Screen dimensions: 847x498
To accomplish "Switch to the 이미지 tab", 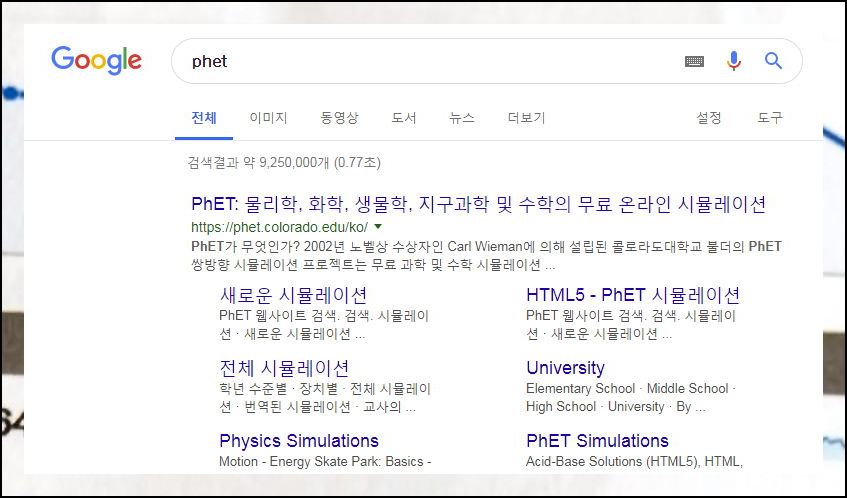I will pos(268,118).
